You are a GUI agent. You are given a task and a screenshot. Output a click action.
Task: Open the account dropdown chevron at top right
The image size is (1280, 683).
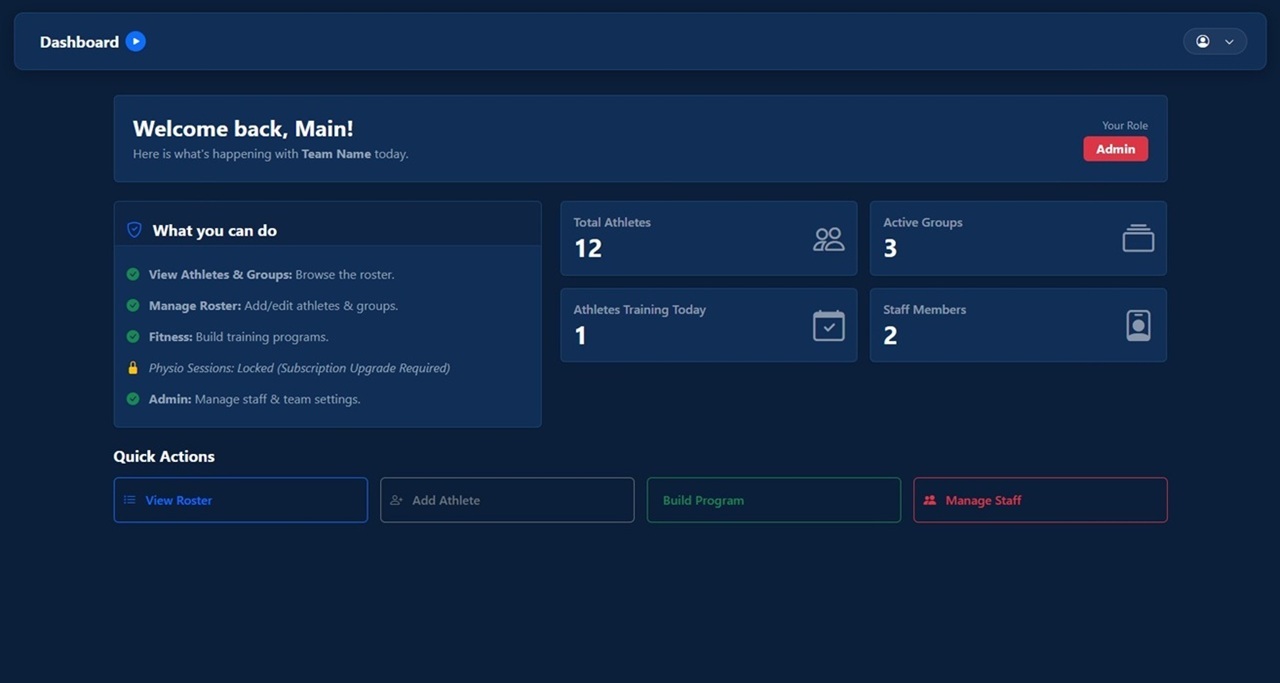point(1227,41)
